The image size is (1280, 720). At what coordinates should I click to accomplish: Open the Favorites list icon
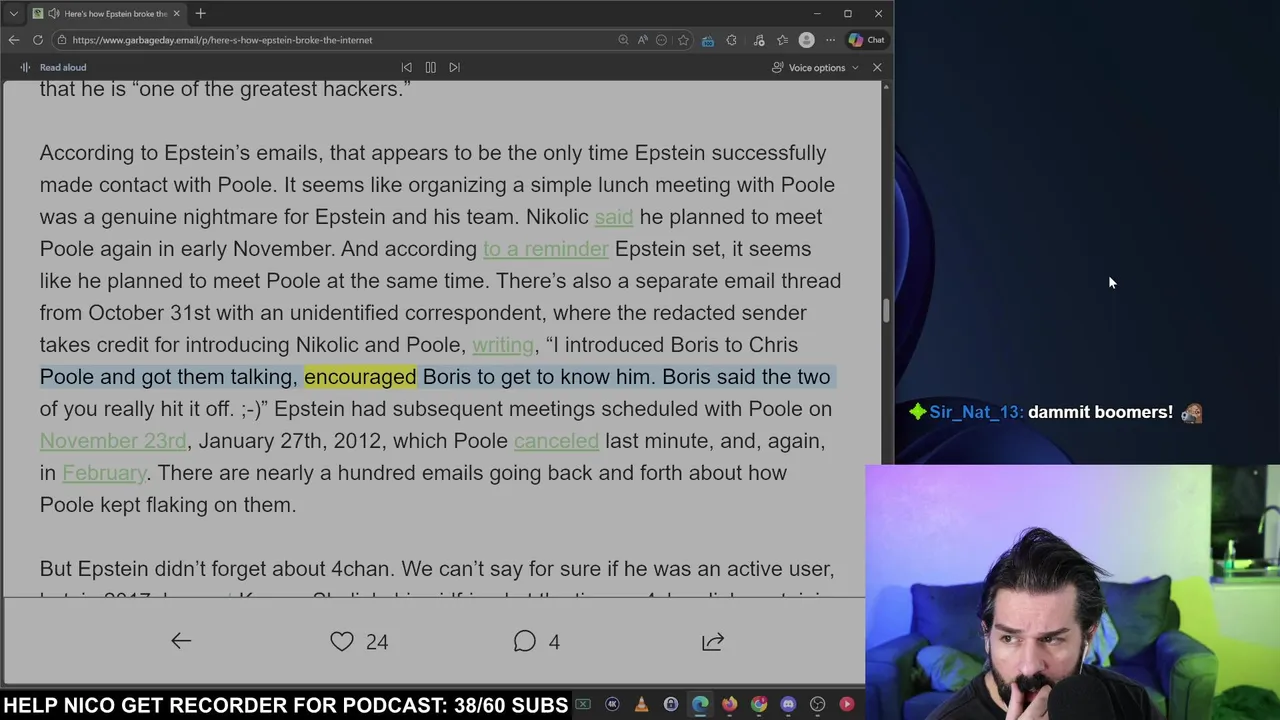pyautogui.click(x=783, y=40)
